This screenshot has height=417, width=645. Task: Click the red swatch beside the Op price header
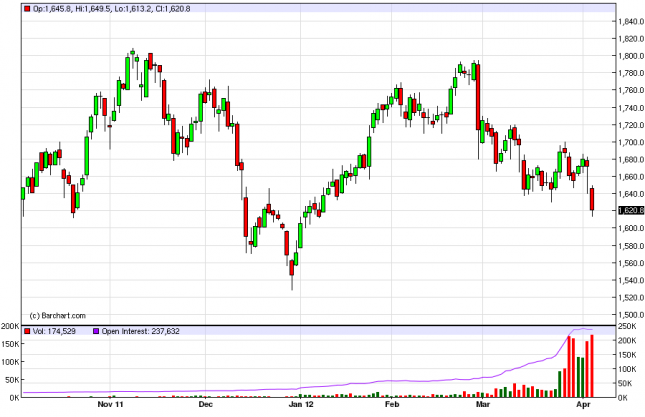pyautogui.click(x=27, y=9)
